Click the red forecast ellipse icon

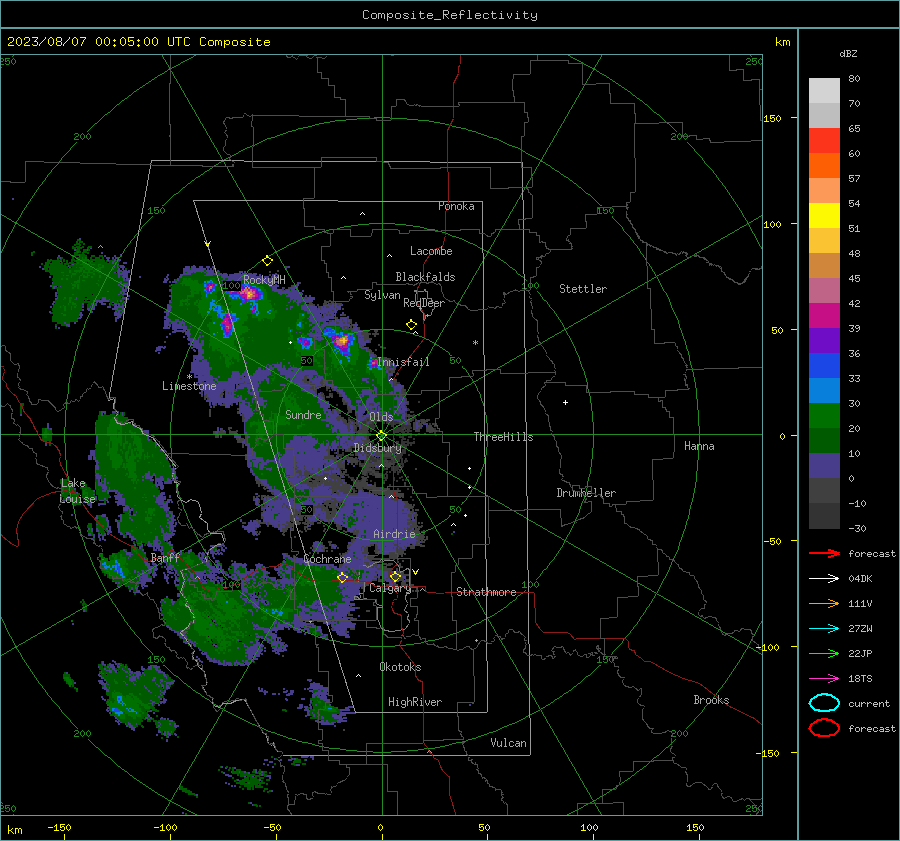click(824, 728)
